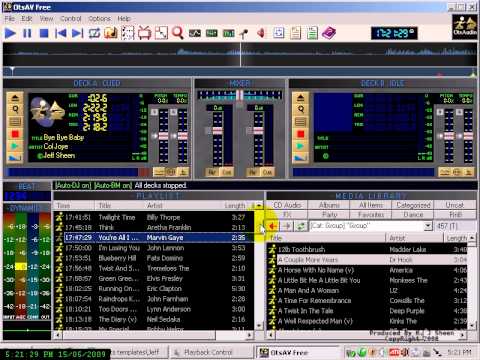Click the Media Library forward arrow
480x360 pixels.
(287, 226)
